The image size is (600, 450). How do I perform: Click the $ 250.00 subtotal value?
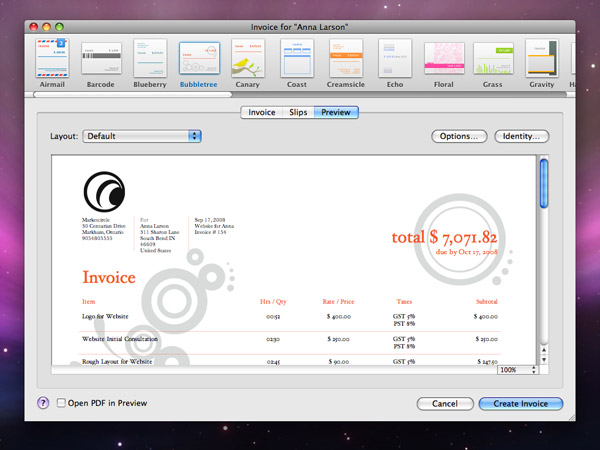[x=486, y=339]
